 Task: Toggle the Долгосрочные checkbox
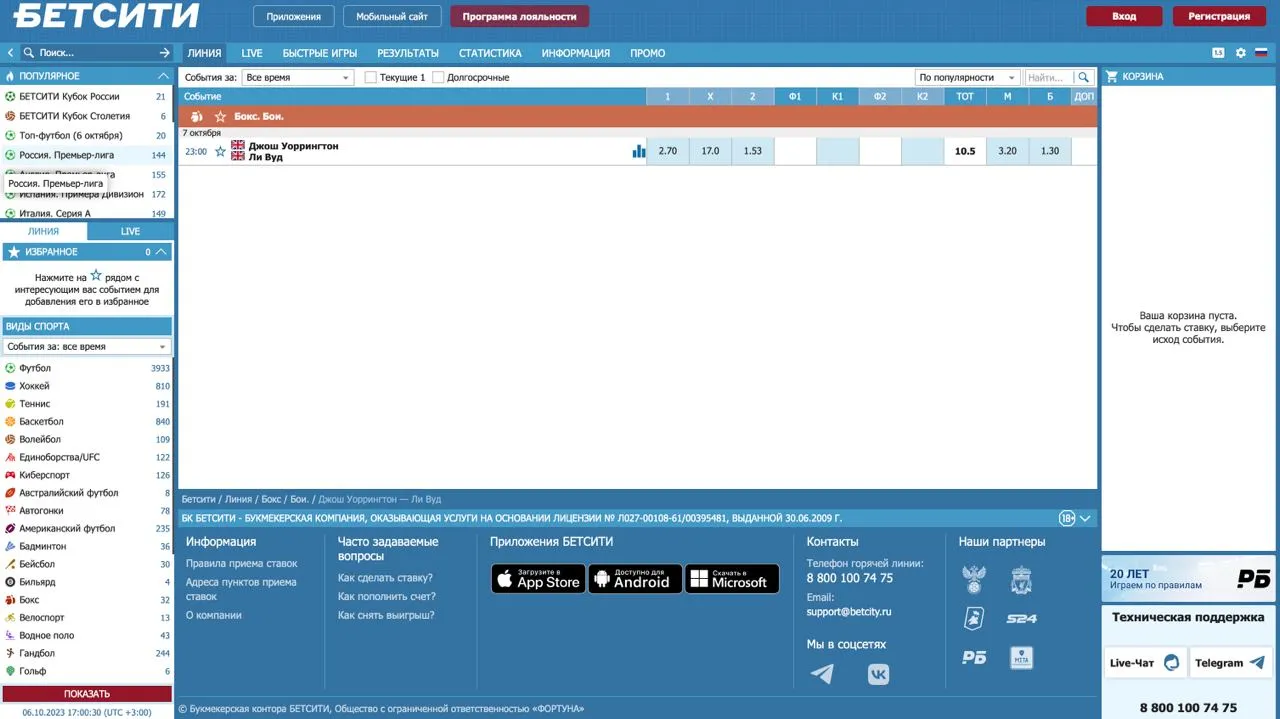coord(438,77)
